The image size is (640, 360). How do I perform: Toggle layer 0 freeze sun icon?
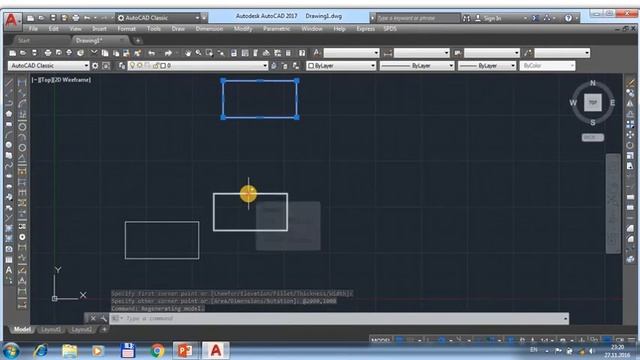140,66
